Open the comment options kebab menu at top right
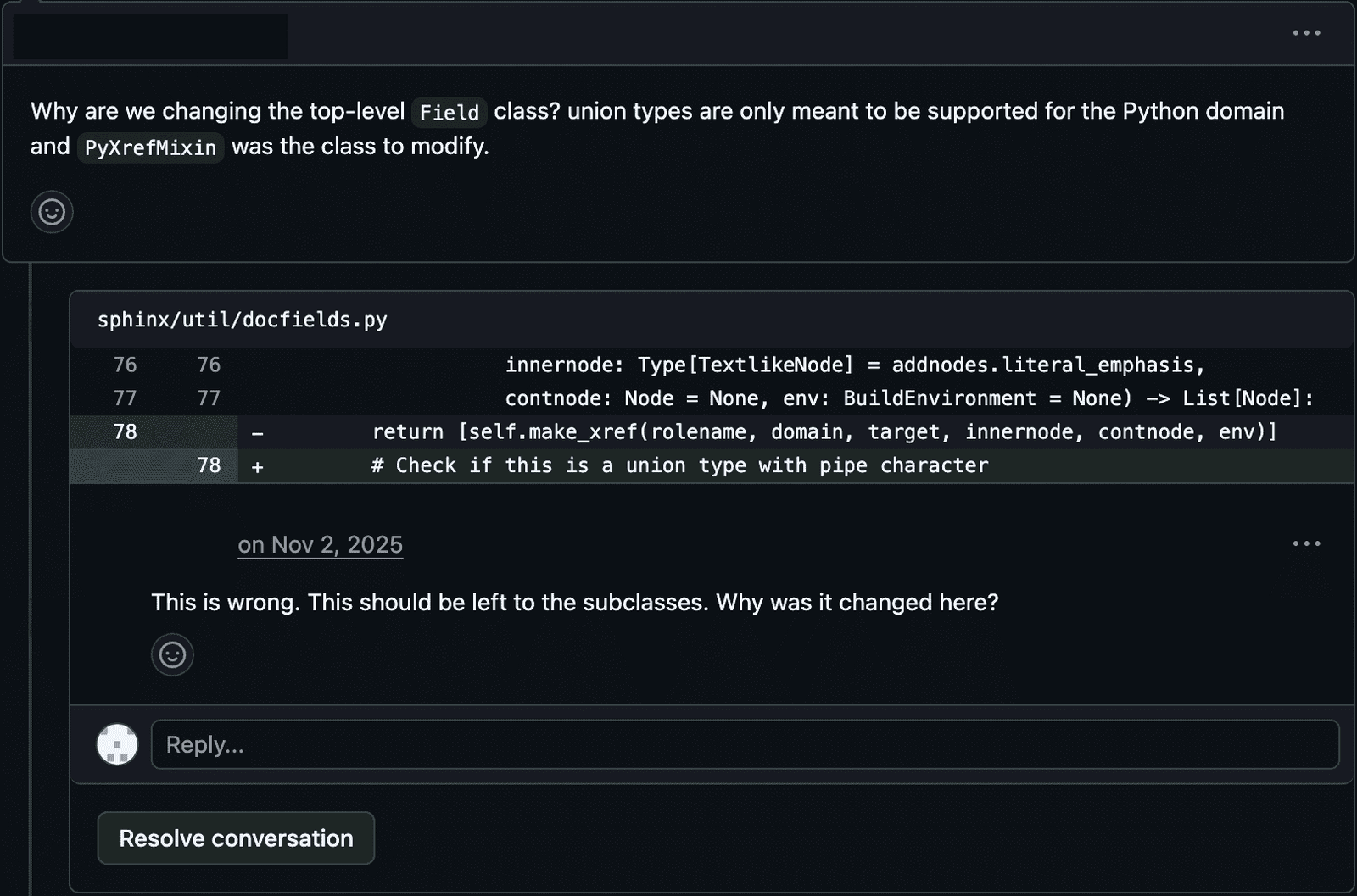This screenshot has width=1357, height=896. pos(1306,33)
